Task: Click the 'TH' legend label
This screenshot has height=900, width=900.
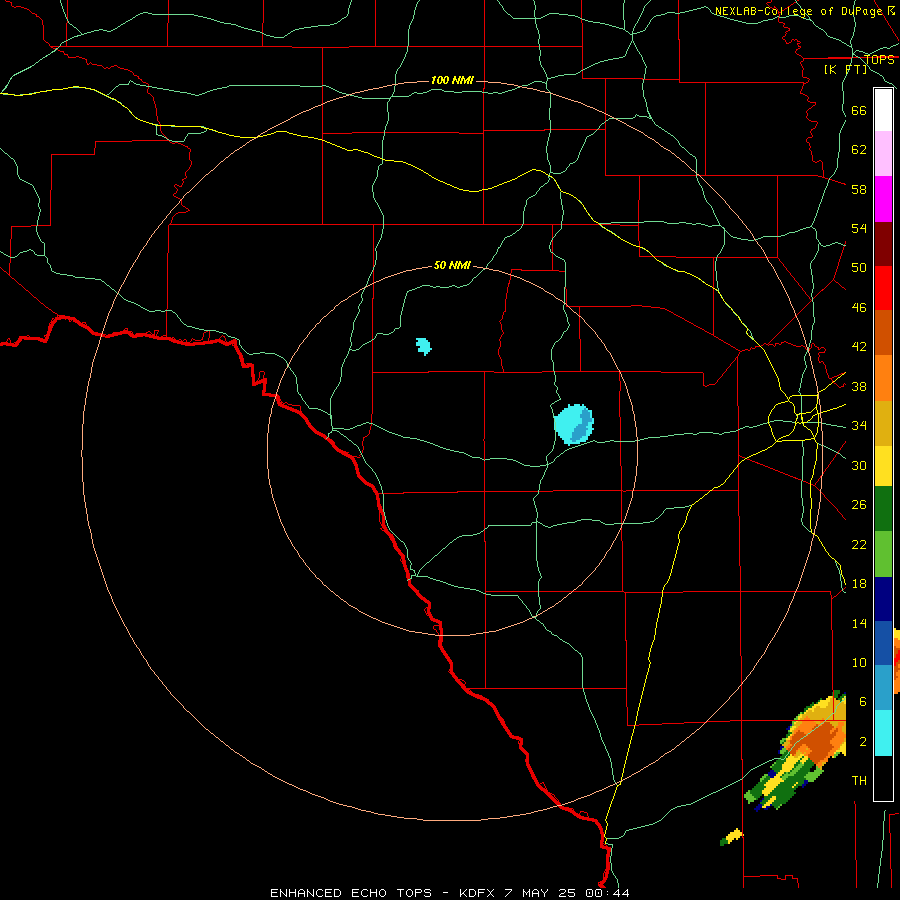Action: point(859,780)
